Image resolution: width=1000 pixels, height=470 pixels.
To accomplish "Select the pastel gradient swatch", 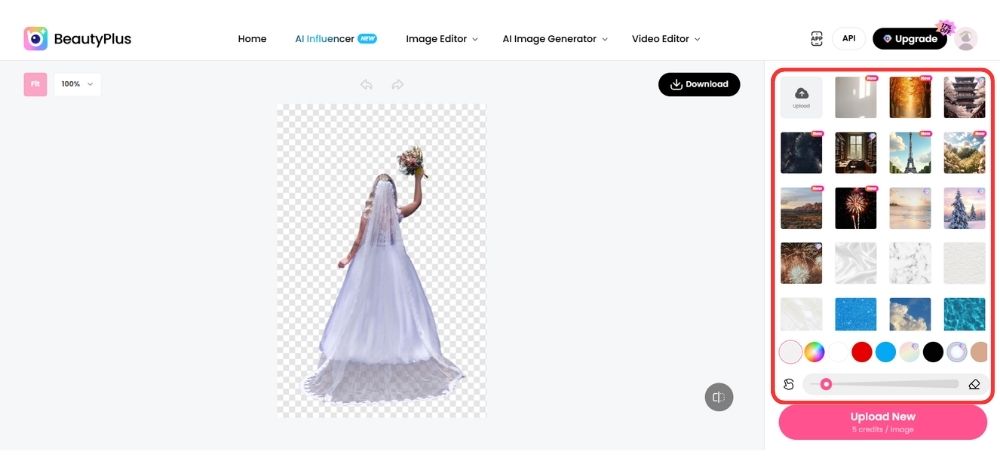I will [909, 351].
